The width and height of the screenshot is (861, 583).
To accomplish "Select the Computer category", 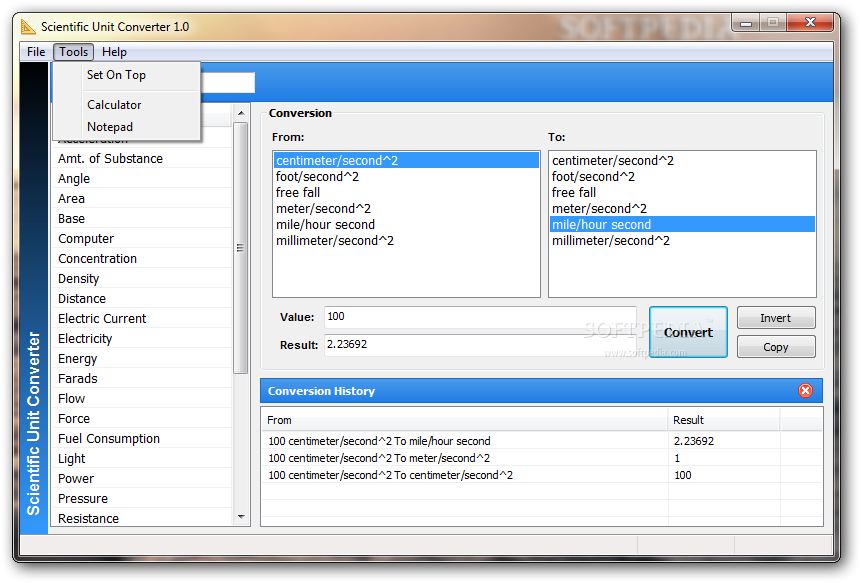I will [142, 238].
